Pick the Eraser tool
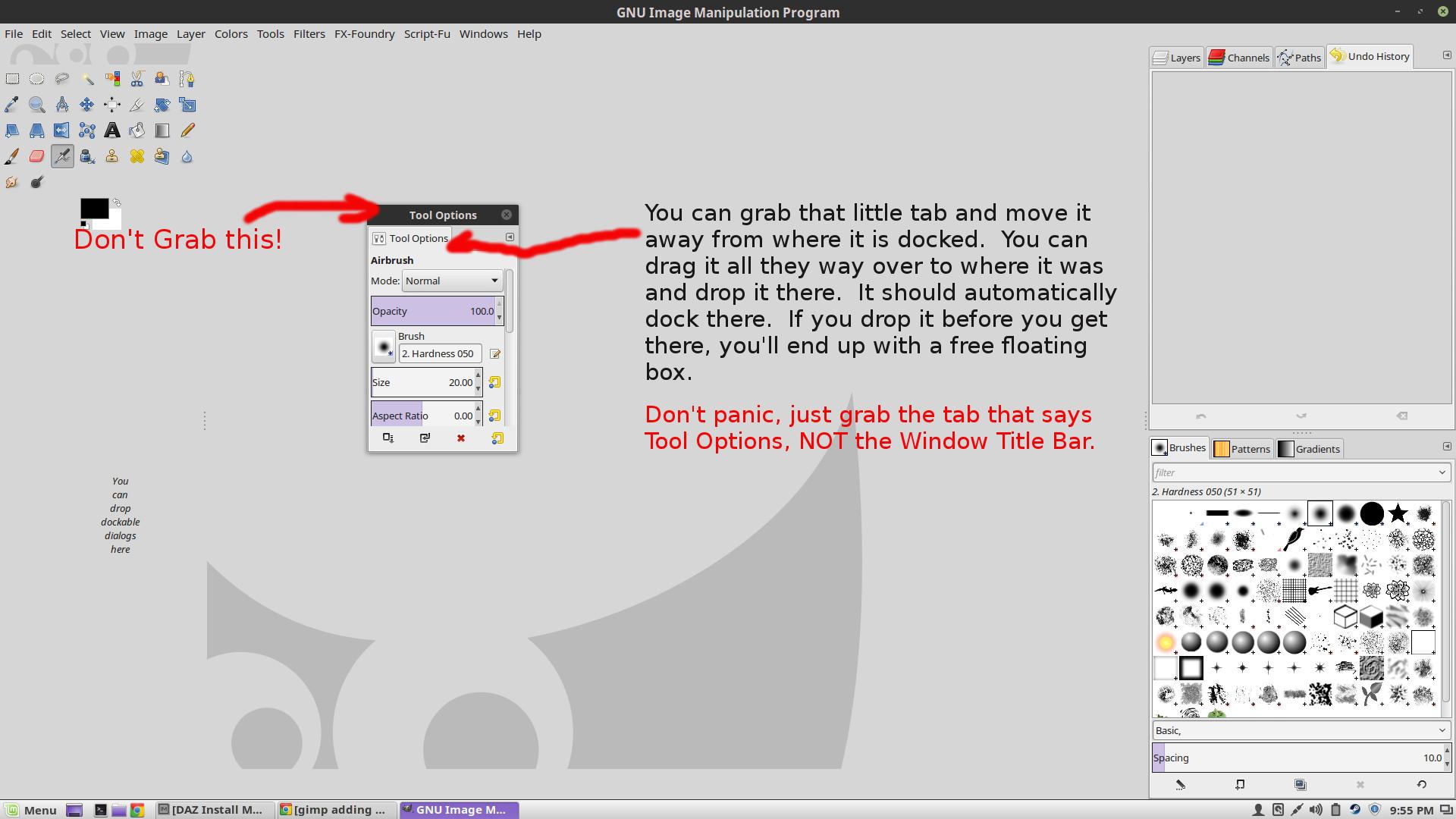This screenshot has width=1456, height=819. [36, 156]
